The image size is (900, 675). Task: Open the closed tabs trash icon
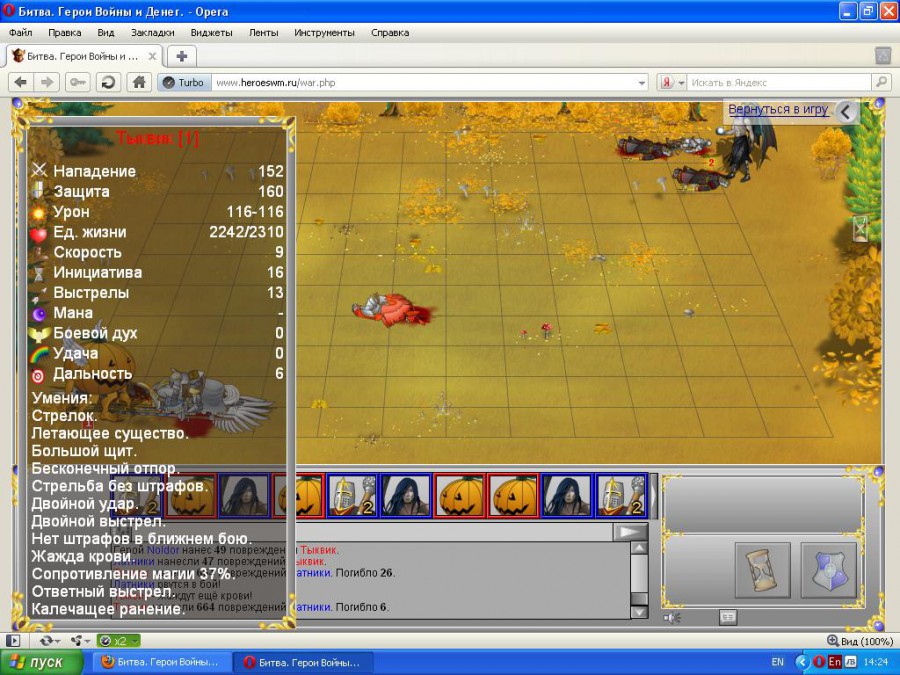click(882, 56)
